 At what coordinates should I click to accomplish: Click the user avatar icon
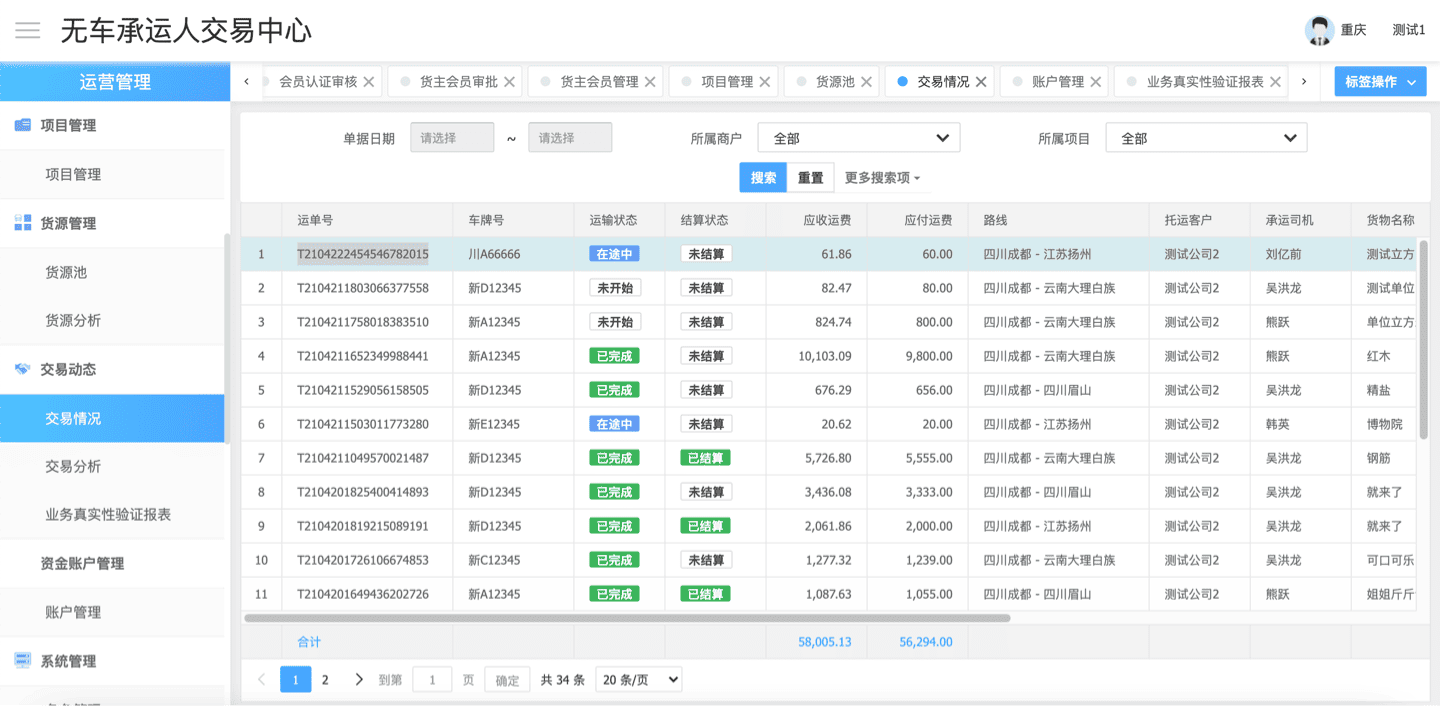1319,30
